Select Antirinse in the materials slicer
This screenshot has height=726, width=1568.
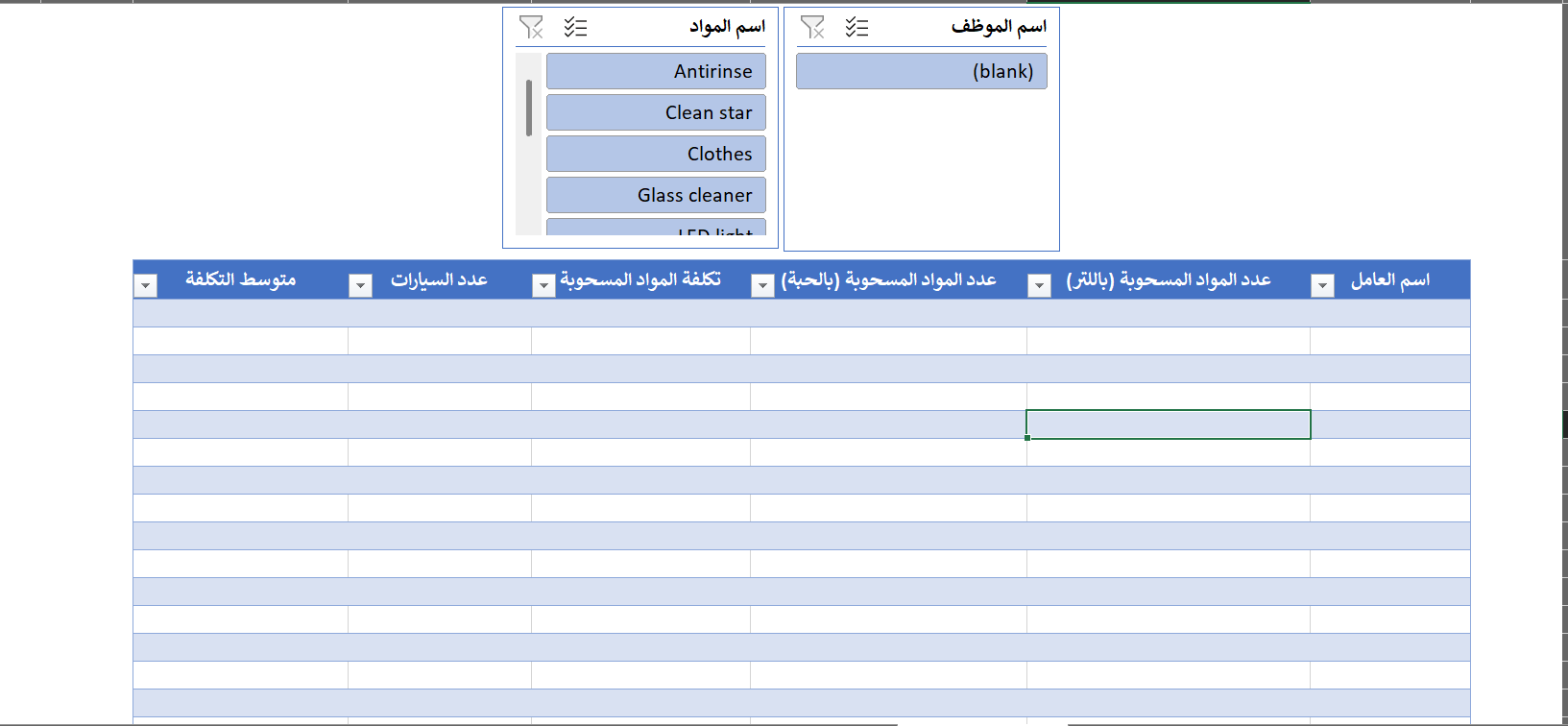tap(656, 71)
